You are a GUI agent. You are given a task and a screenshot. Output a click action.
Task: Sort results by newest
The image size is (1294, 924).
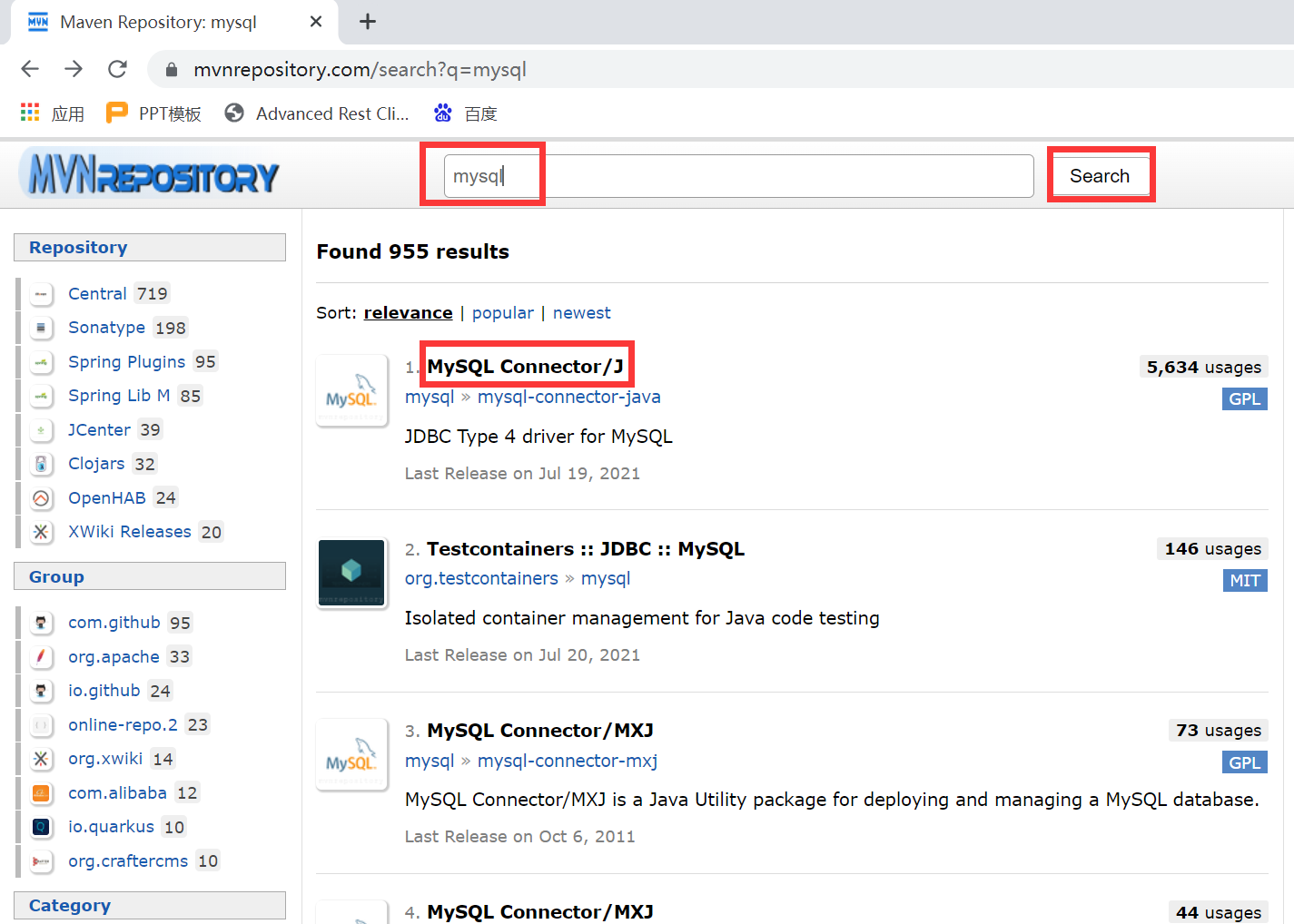pos(582,313)
